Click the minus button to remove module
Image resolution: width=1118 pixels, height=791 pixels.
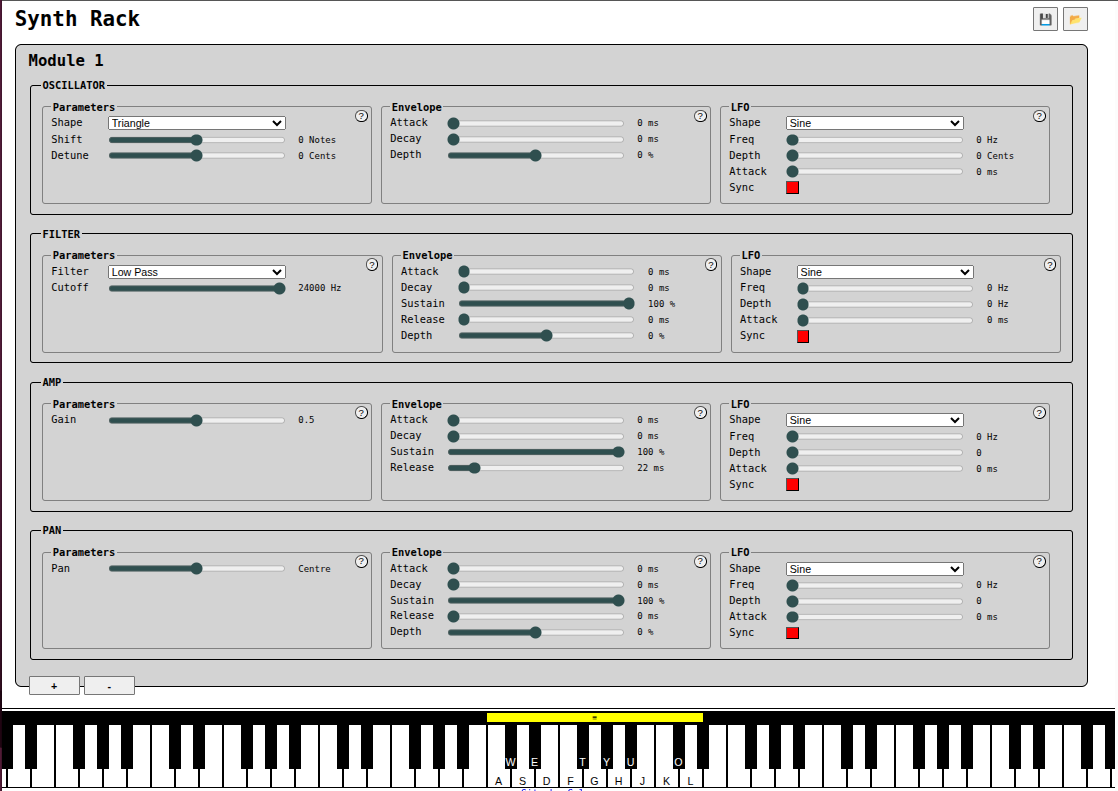click(109, 686)
